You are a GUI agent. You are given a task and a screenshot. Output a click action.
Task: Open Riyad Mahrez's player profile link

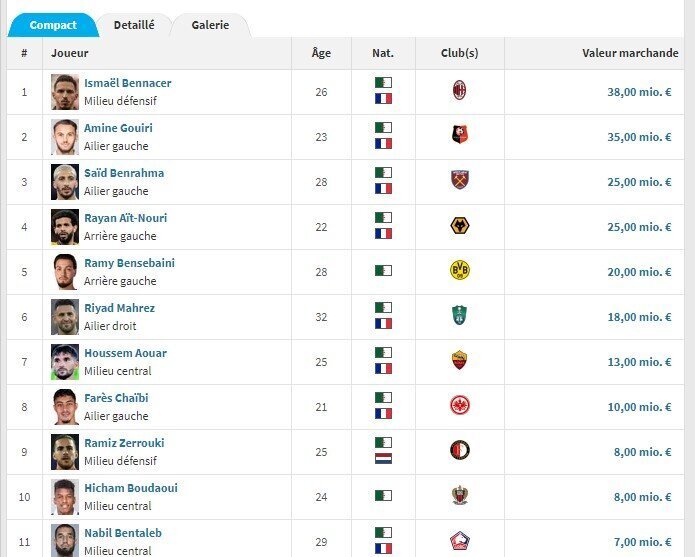(119, 308)
